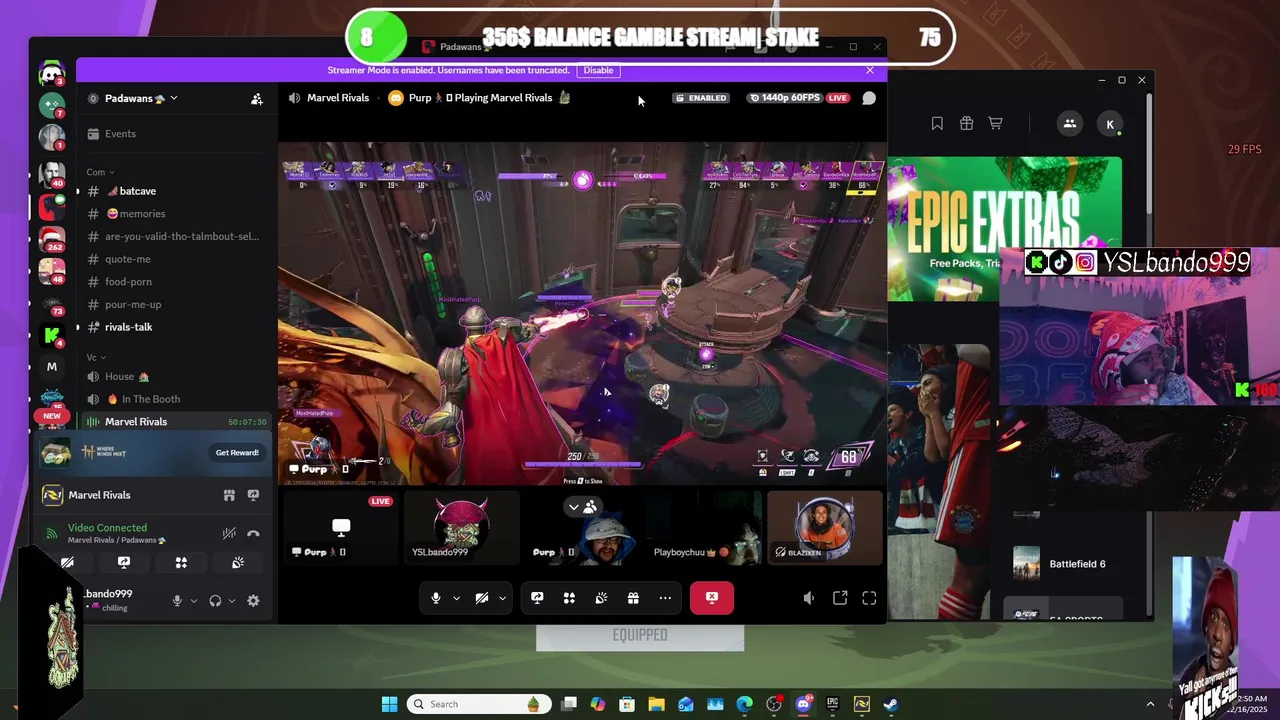Click the gift icon in call bar

coord(633,598)
